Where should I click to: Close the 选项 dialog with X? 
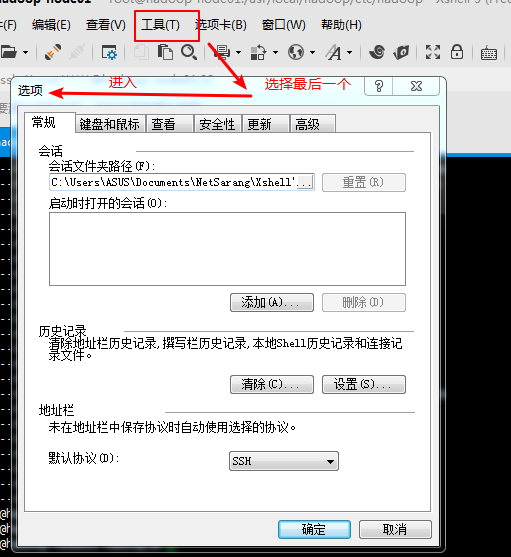click(416, 86)
